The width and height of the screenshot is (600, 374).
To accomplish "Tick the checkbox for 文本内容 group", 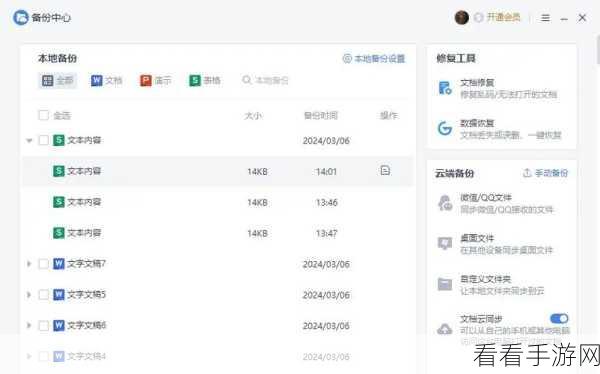I will [x=44, y=140].
